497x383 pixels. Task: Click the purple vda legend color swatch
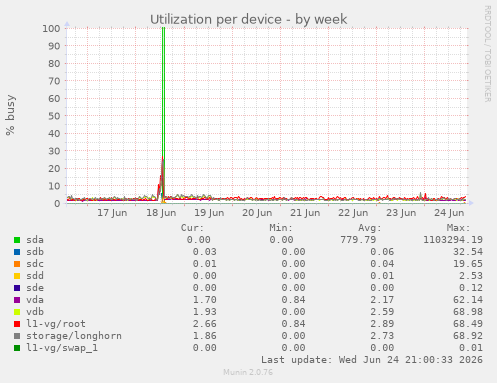coord(17,300)
